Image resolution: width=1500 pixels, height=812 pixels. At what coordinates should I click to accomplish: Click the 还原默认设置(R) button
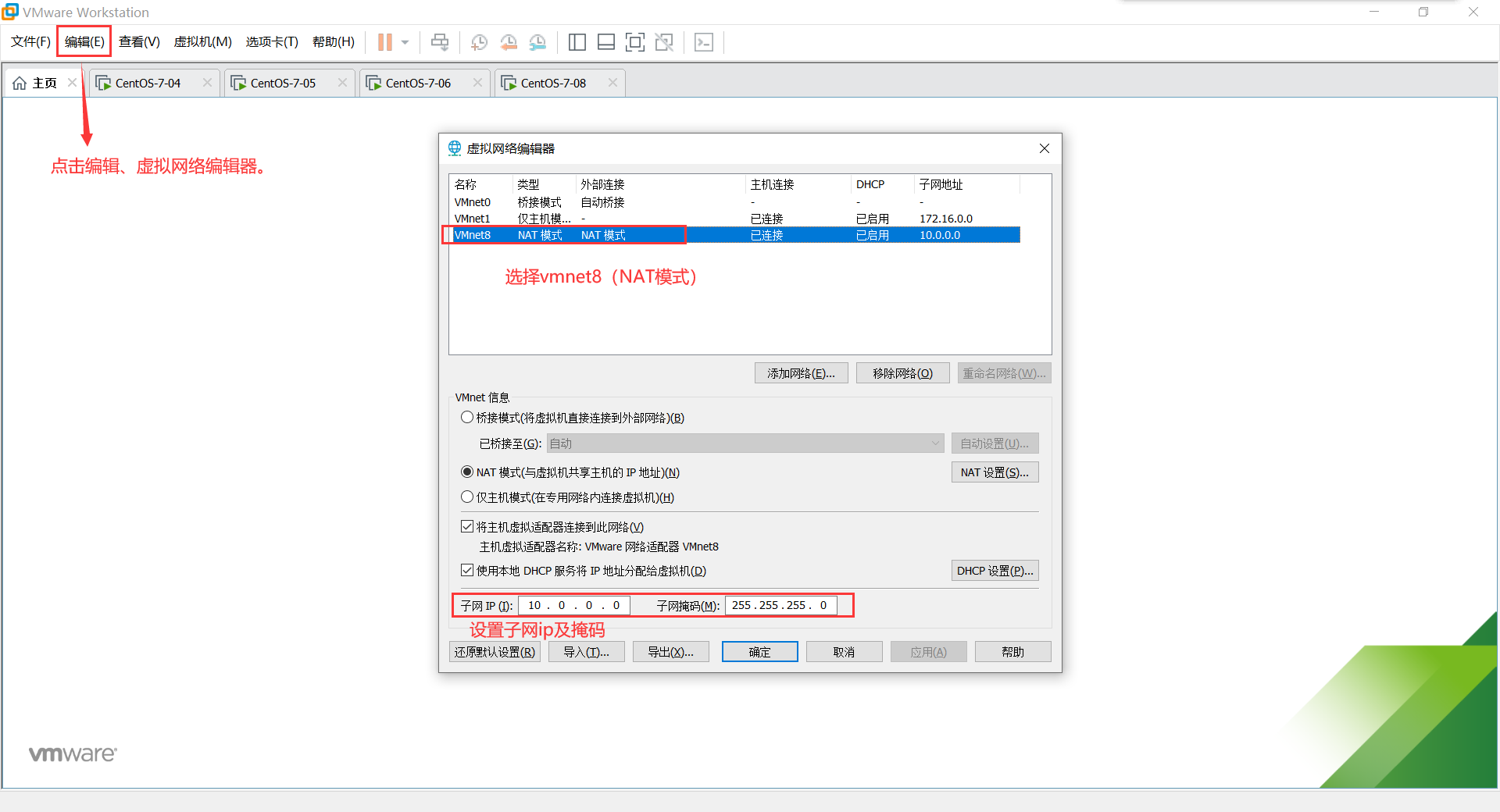(495, 652)
